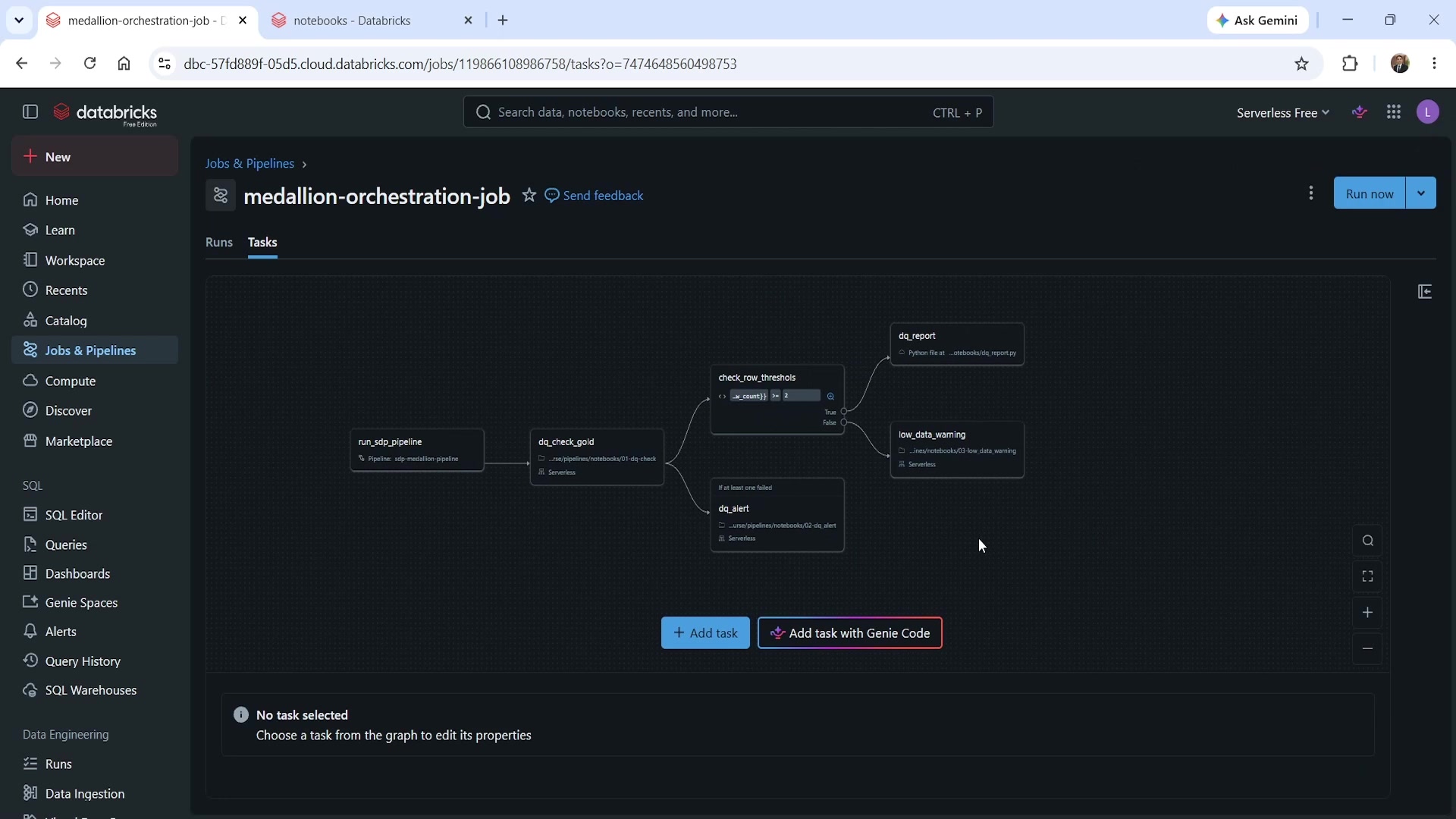Reload the browser page
This screenshot has width=1456, height=819.
89,64
